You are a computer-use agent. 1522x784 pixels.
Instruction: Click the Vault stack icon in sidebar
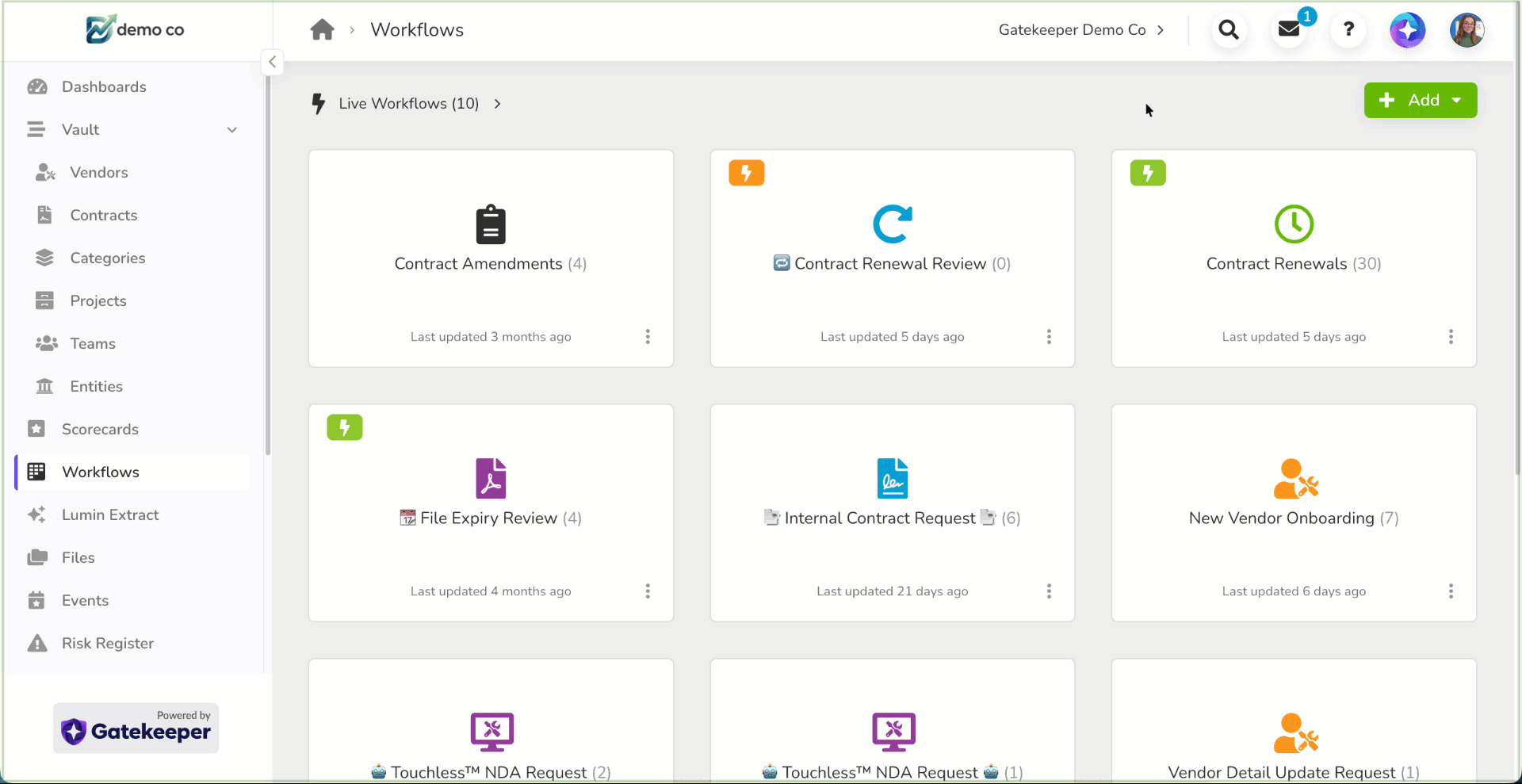[36, 130]
